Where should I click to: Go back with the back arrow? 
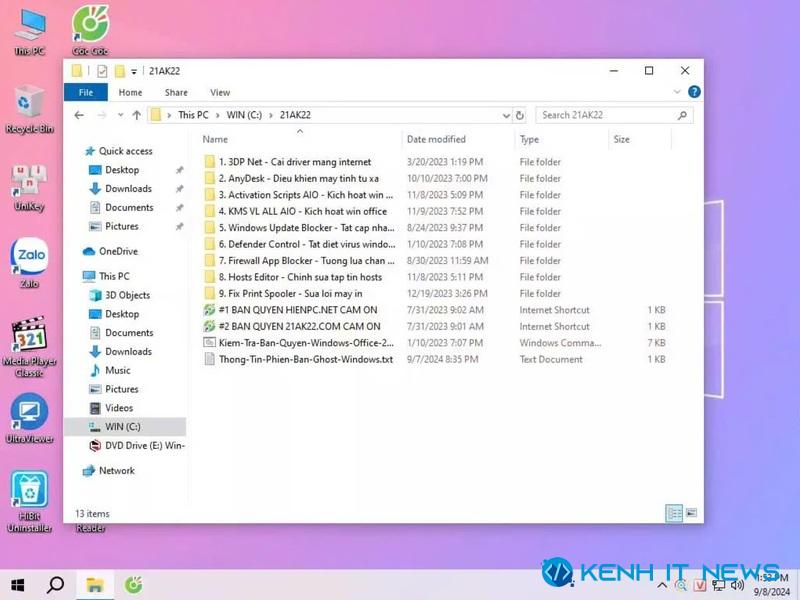pyautogui.click(x=79, y=115)
